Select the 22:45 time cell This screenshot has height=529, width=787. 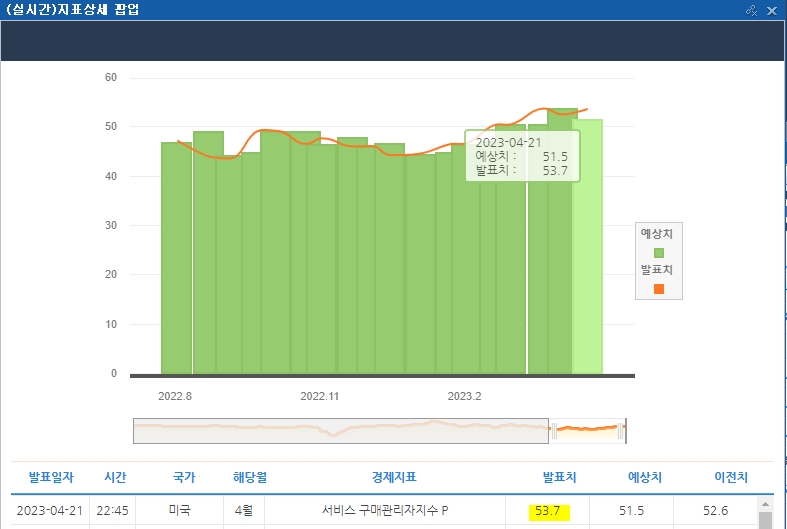[112, 510]
